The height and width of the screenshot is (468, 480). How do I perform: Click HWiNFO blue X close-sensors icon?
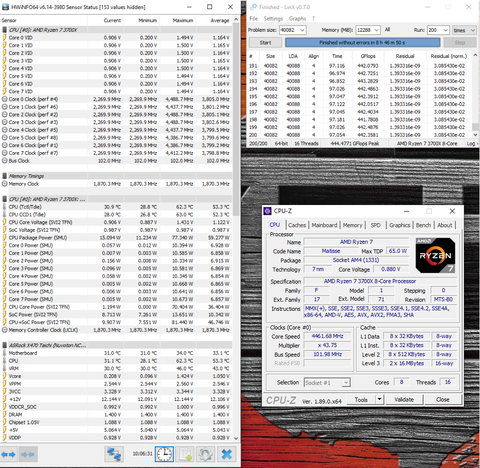tap(227, 454)
